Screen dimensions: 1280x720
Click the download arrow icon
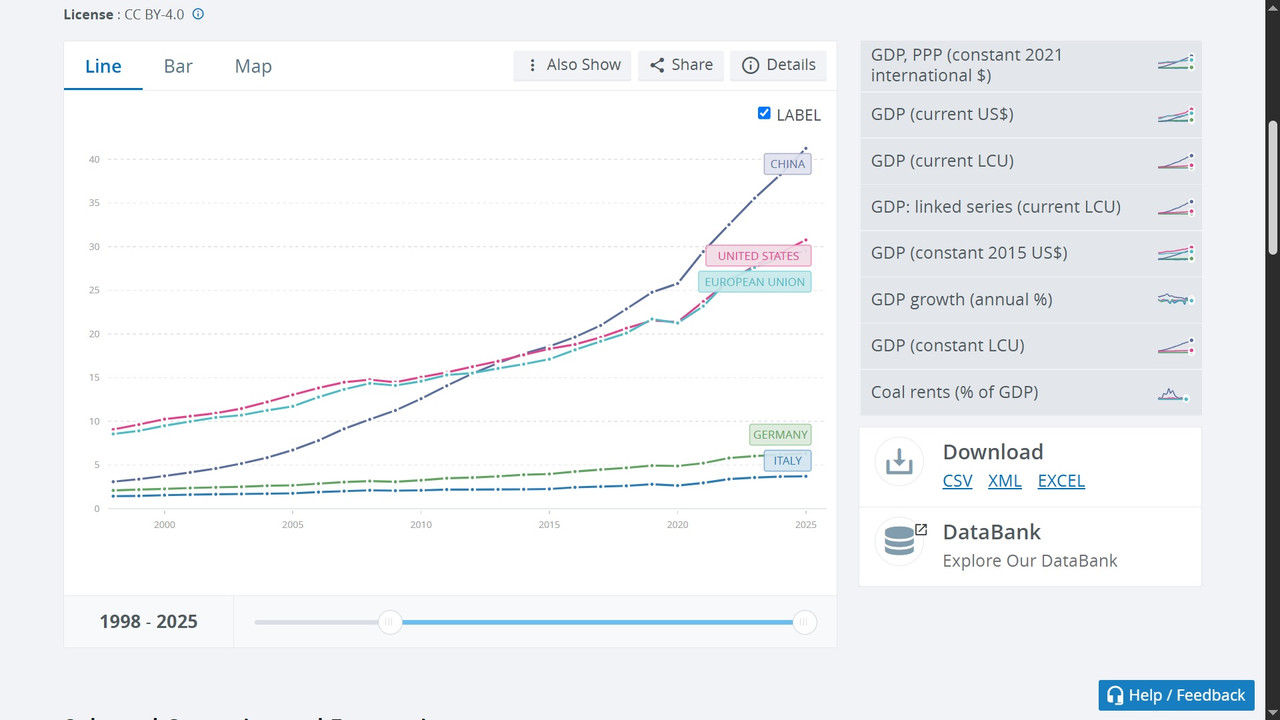899,462
